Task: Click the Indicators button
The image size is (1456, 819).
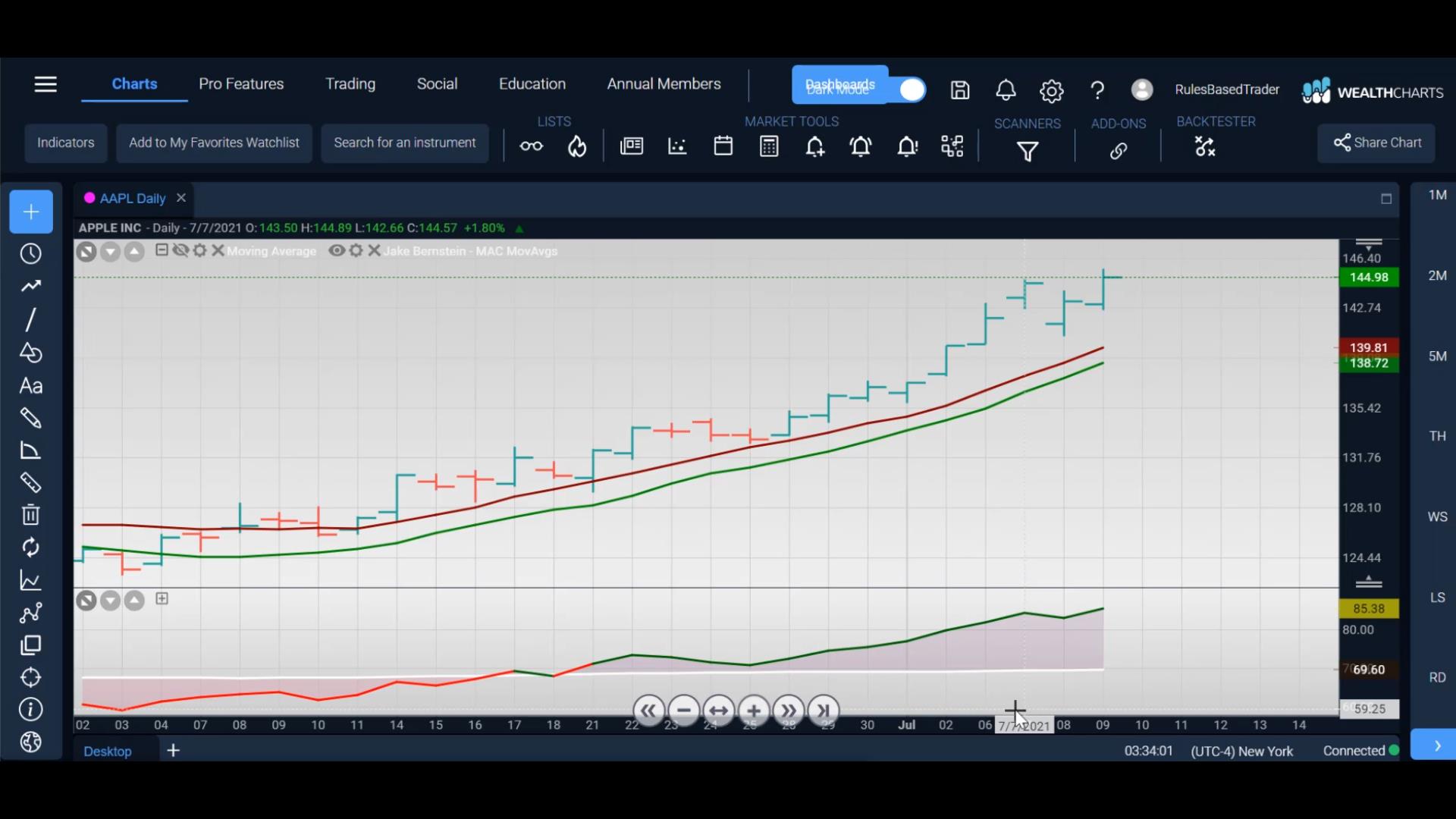Action: coord(66,143)
